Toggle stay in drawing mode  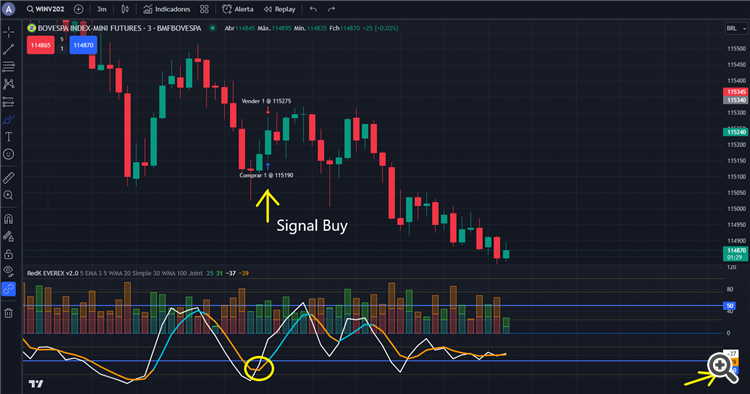pyautogui.click(x=8, y=236)
